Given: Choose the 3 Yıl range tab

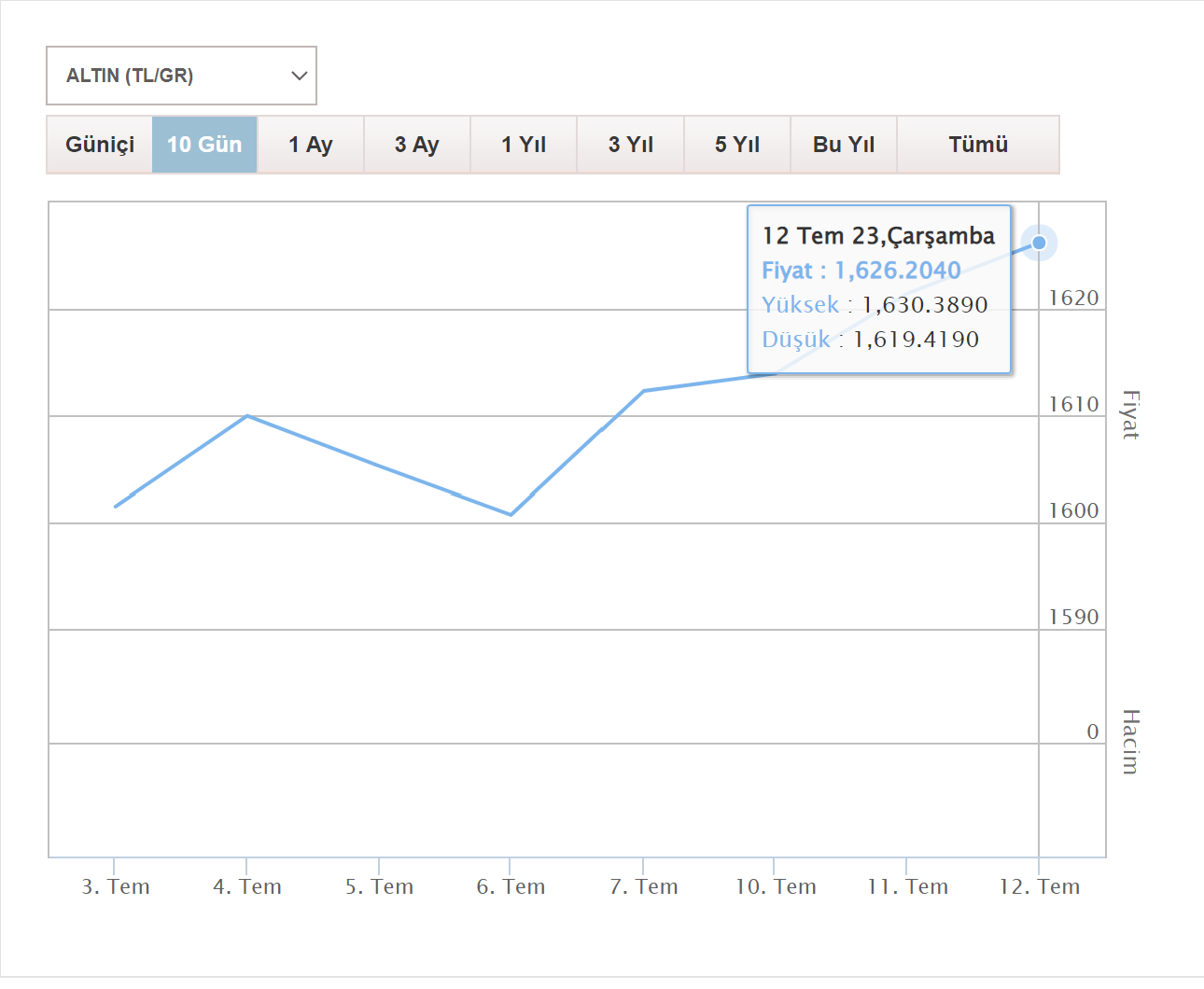Looking at the screenshot, I should click(x=631, y=145).
